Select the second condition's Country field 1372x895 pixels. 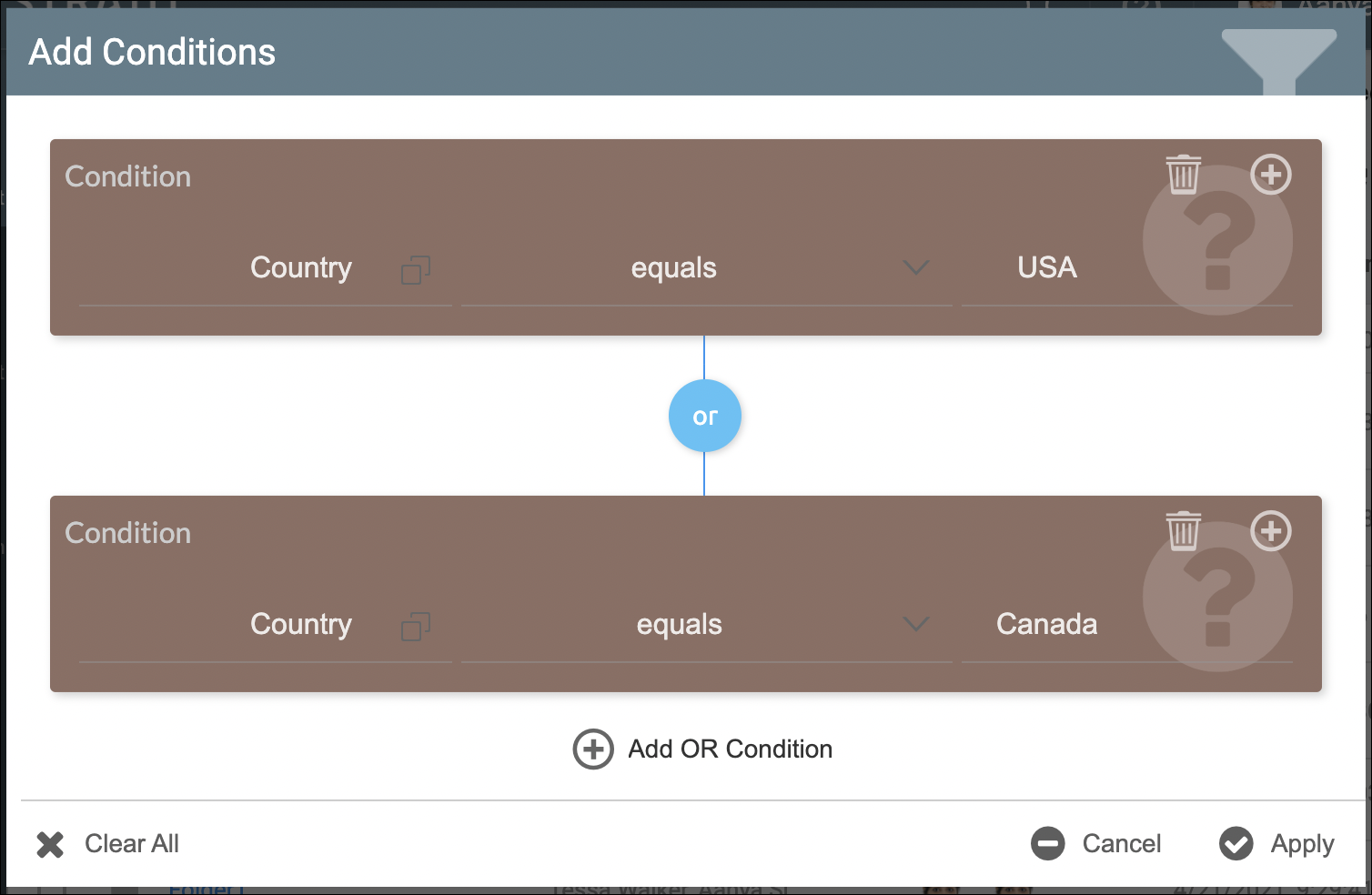(x=300, y=625)
